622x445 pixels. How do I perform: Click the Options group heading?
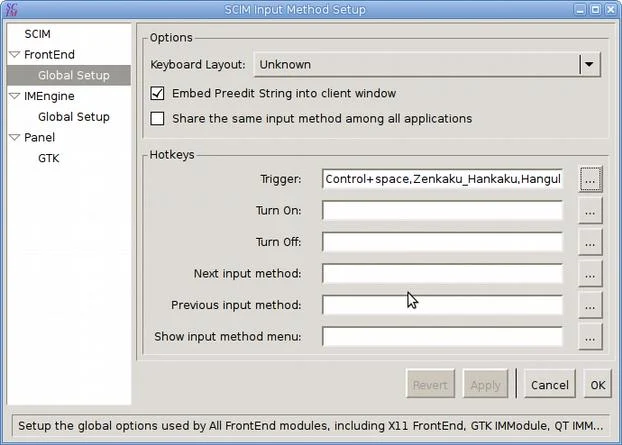click(171, 38)
